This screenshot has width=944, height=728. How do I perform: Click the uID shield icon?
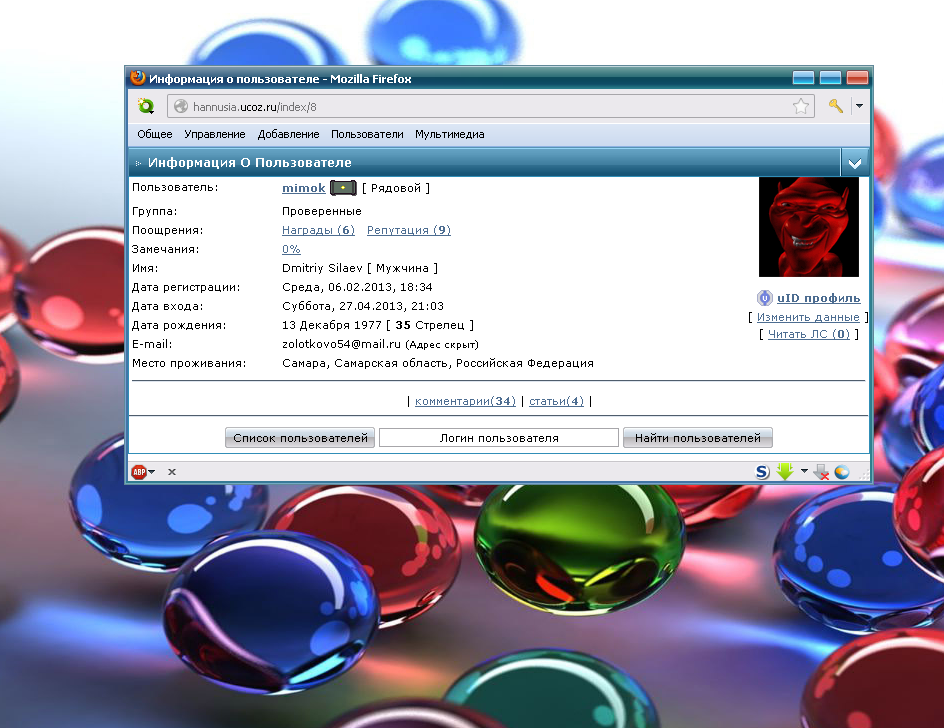pyautogui.click(x=764, y=298)
